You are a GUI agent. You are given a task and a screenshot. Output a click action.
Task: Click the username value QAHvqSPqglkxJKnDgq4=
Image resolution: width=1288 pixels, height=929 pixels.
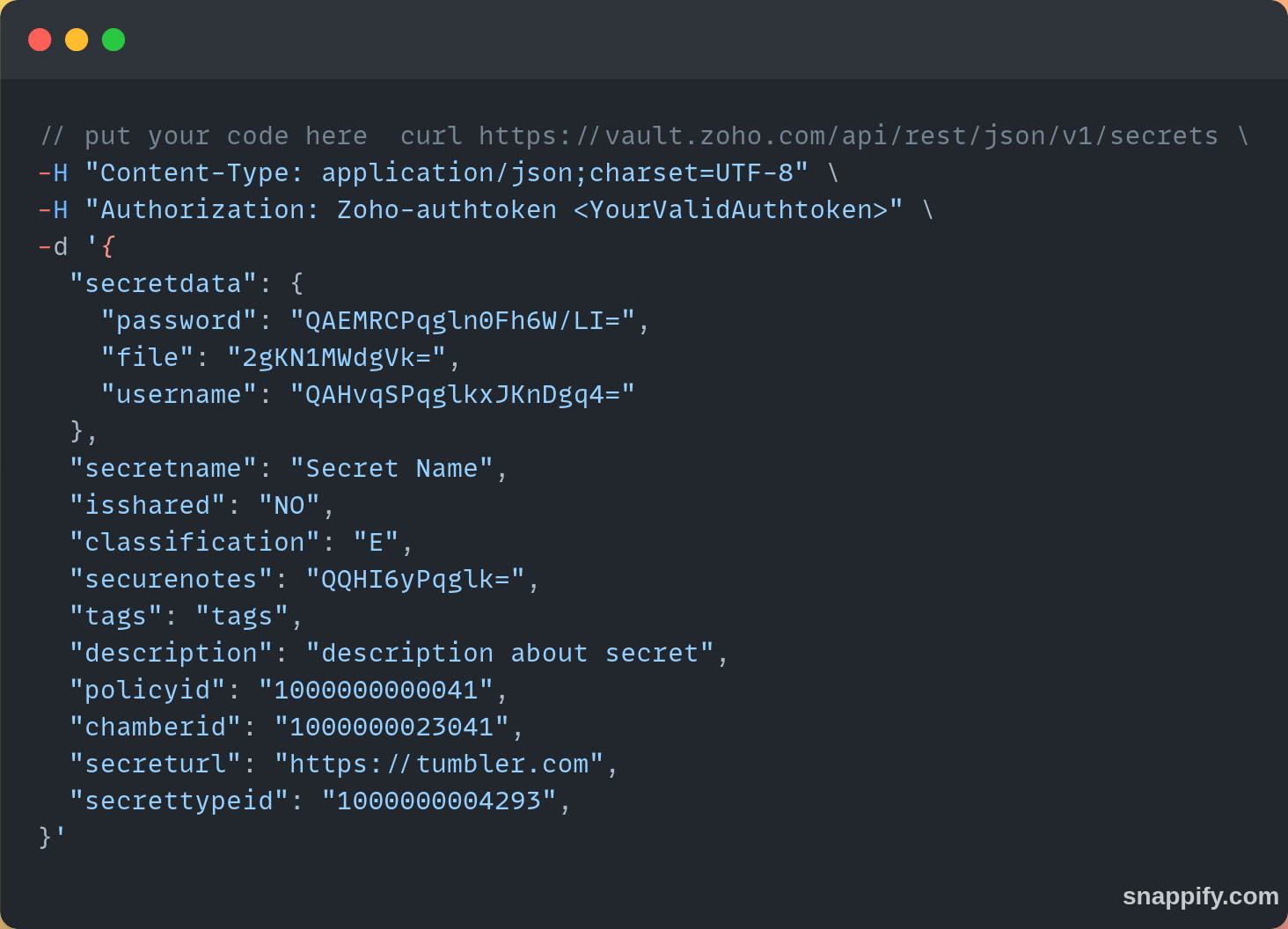(x=462, y=394)
